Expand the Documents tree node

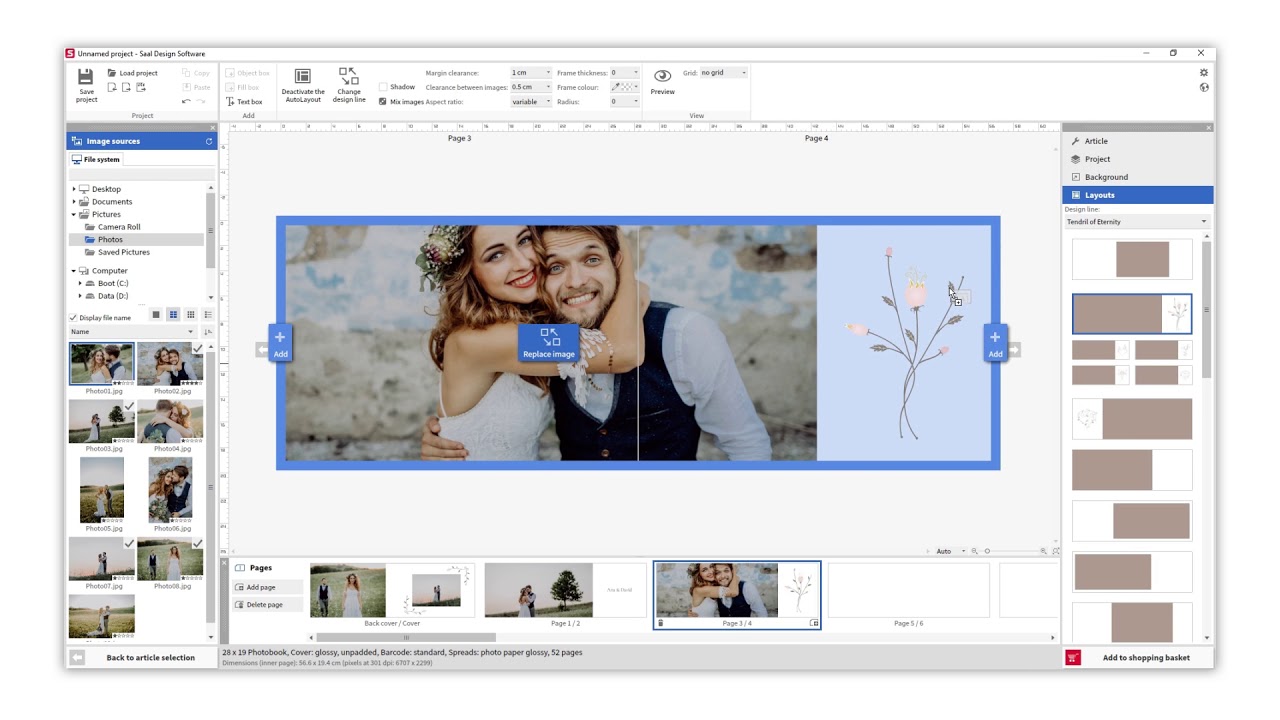coord(74,202)
